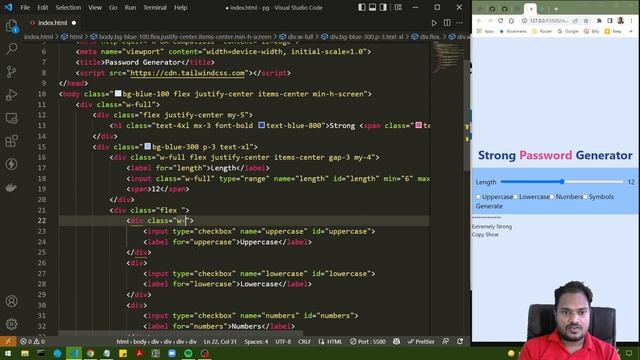Image resolution: width=640 pixels, height=360 pixels.
Task: Check the Symbols checkbox in the browser
Action: [x=585, y=197]
